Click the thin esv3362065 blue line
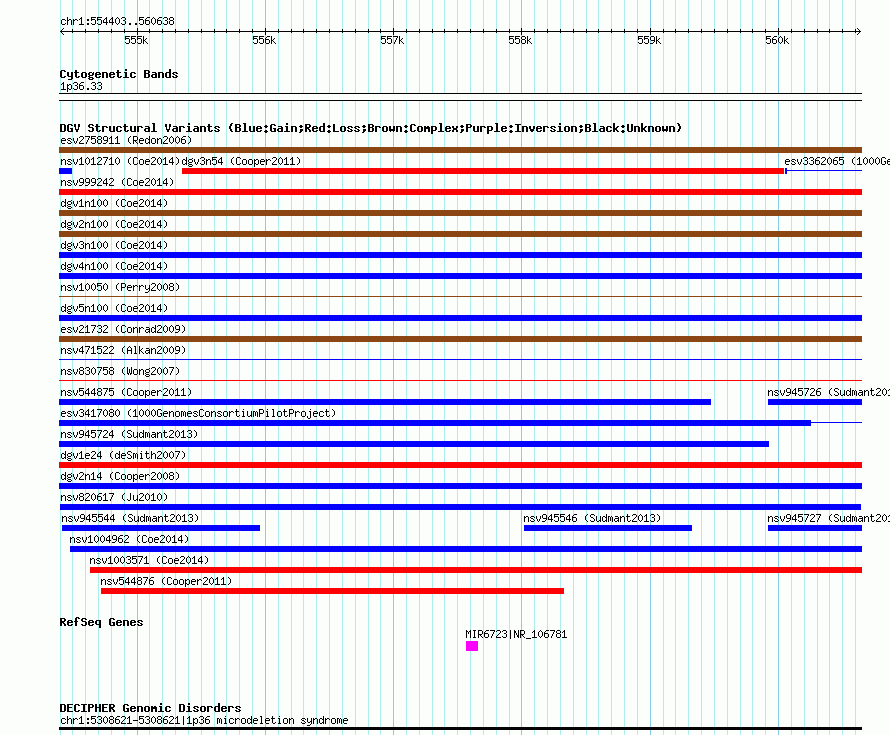 (x=824, y=171)
